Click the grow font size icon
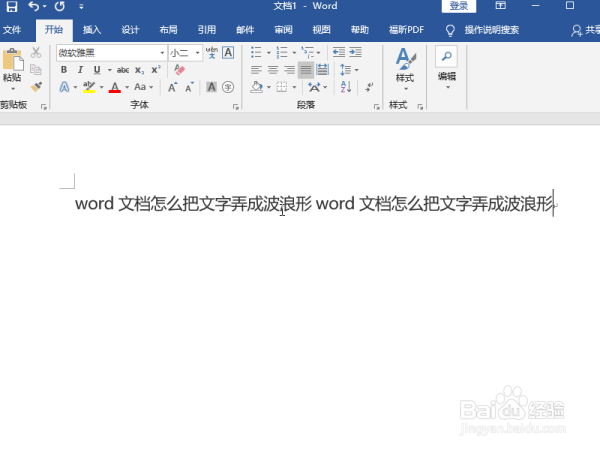The width and height of the screenshot is (600, 450). point(173,87)
